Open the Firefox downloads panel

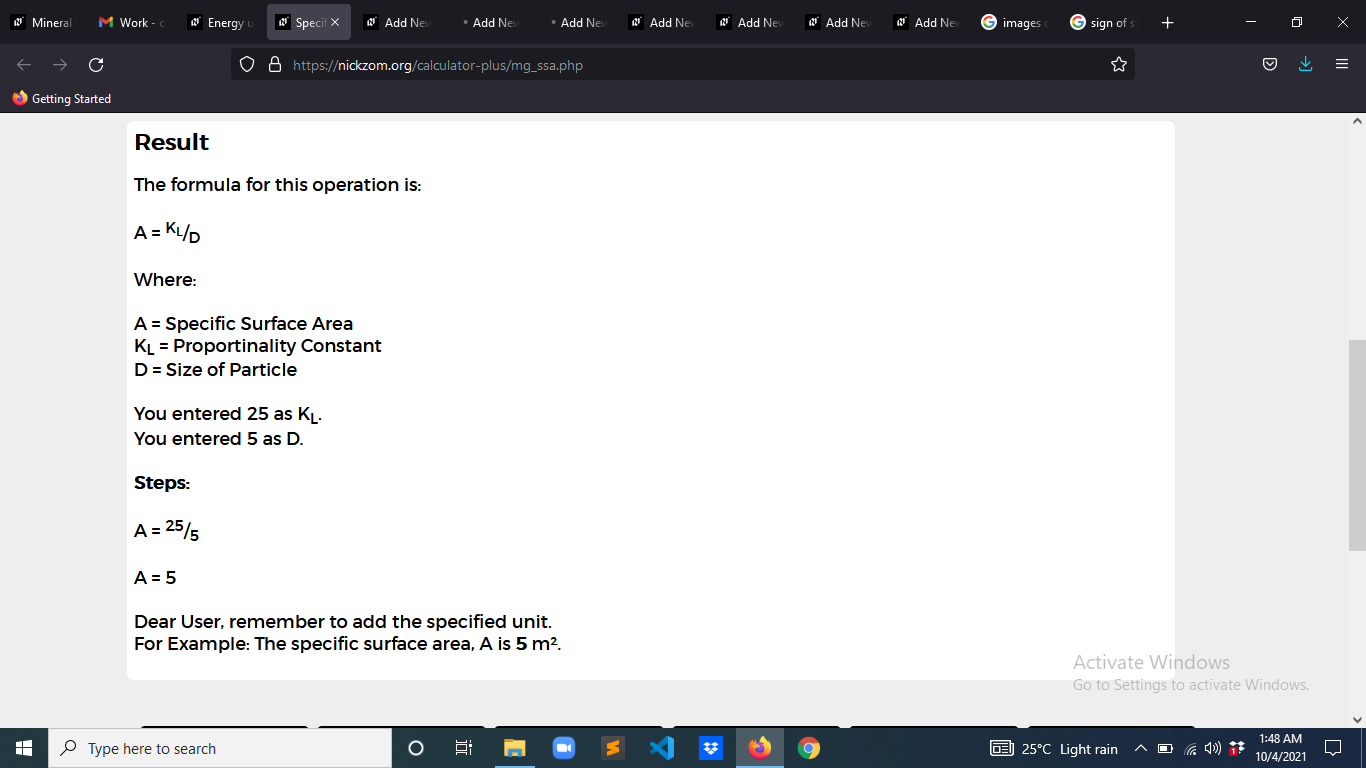(1305, 65)
